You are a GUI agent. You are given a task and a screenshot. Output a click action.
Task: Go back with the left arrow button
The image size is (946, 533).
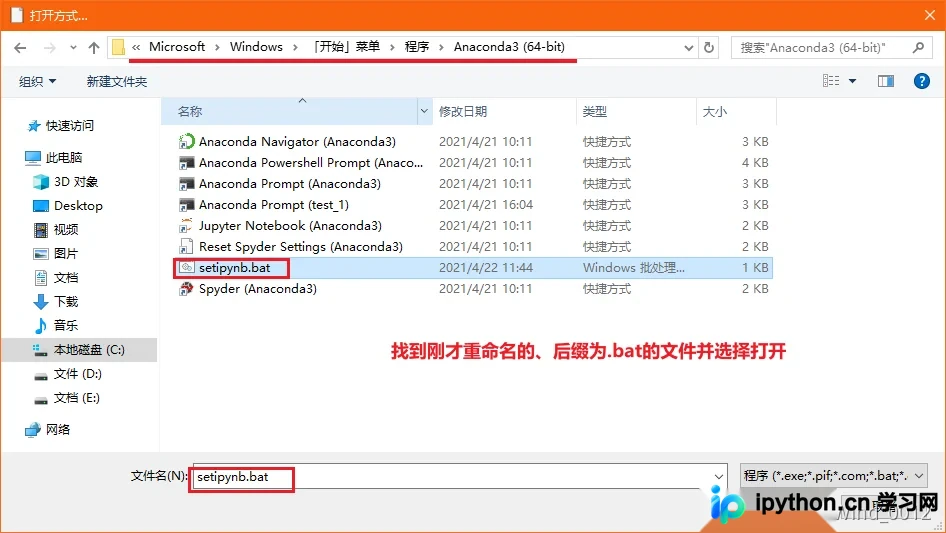tap(20, 48)
